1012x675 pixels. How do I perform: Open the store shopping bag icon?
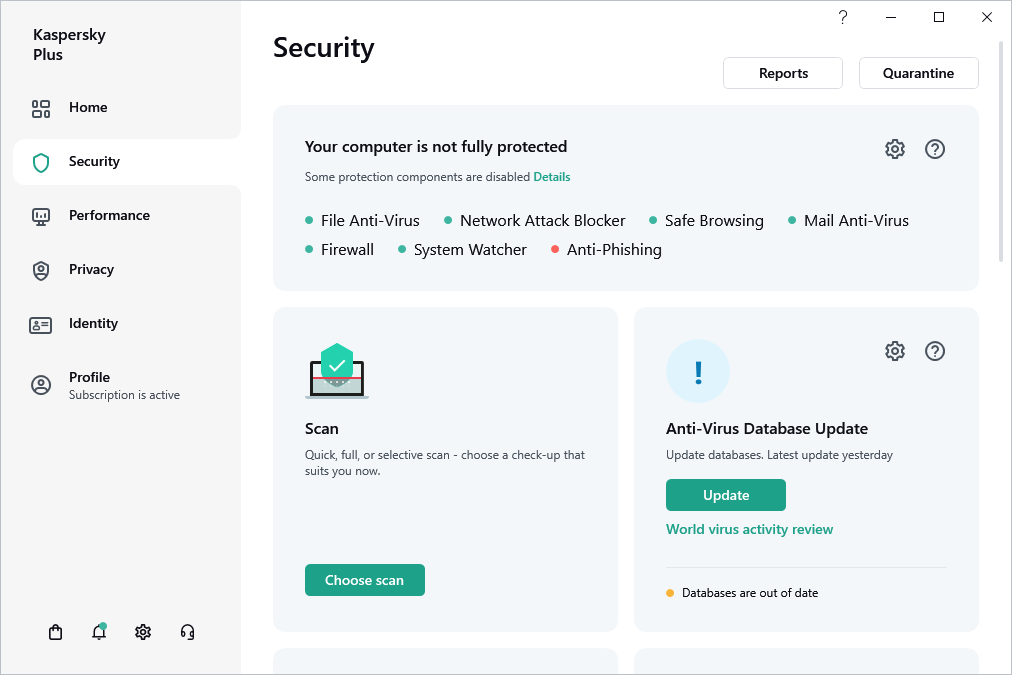56,632
